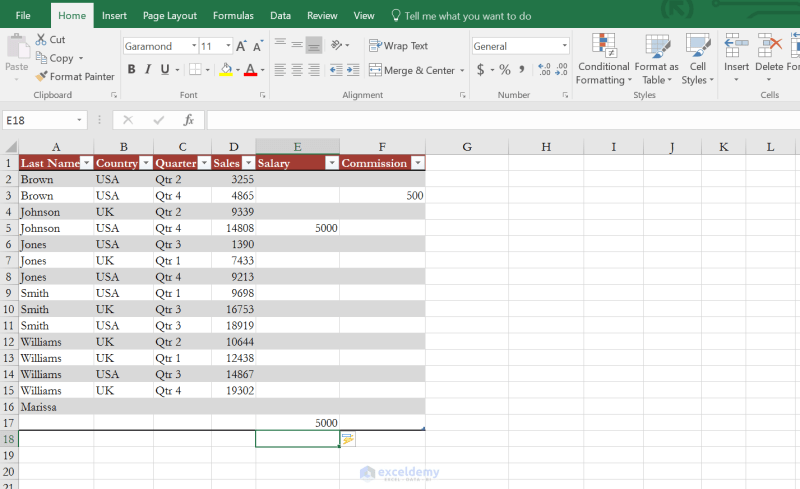This screenshot has width=800, height=489.
Task: Click Insert Function fx icon
Action: click(x=189, y=120)
